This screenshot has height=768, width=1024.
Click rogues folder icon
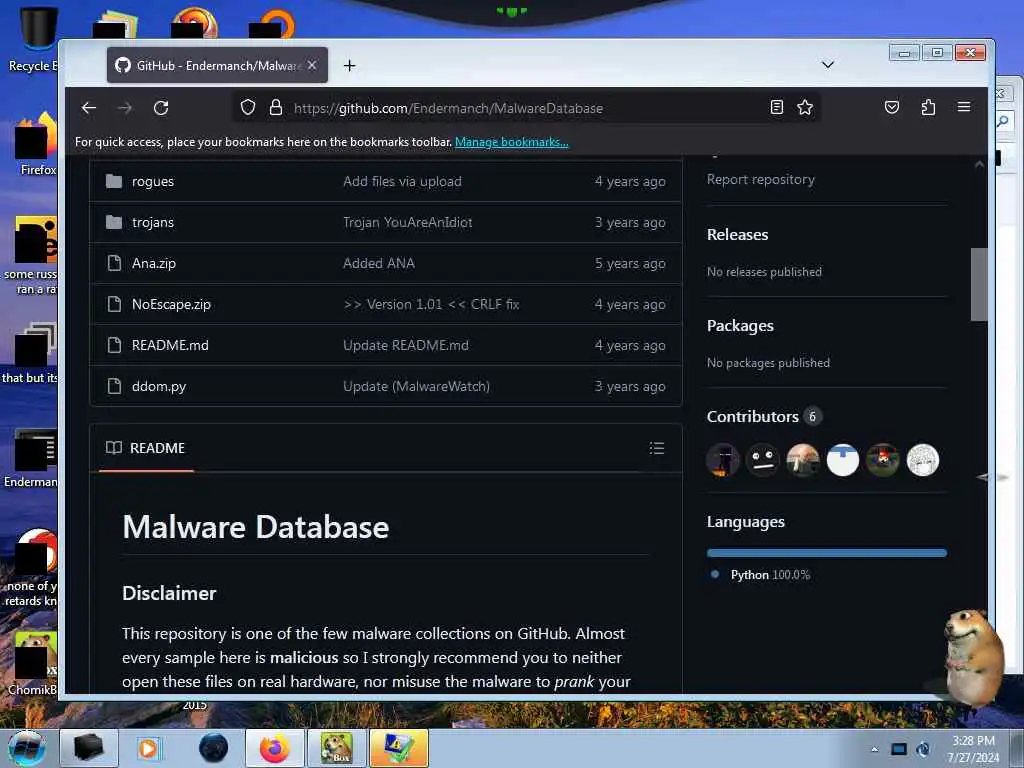(114, 181)
